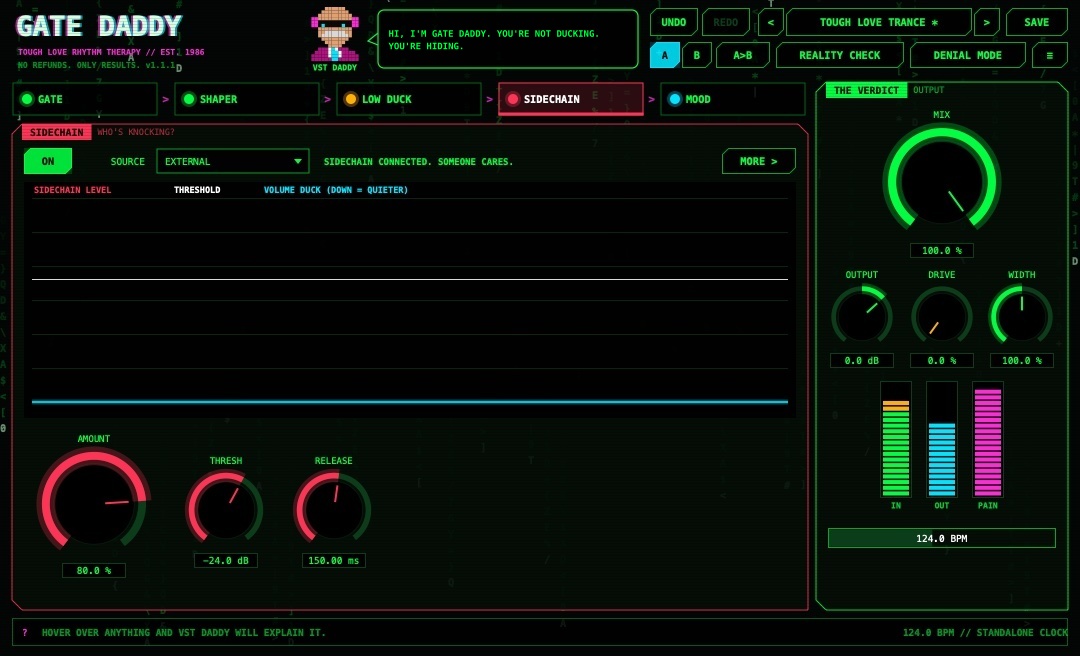Click the red SIDECHAIN panel header label

click(x=56, y=132)
